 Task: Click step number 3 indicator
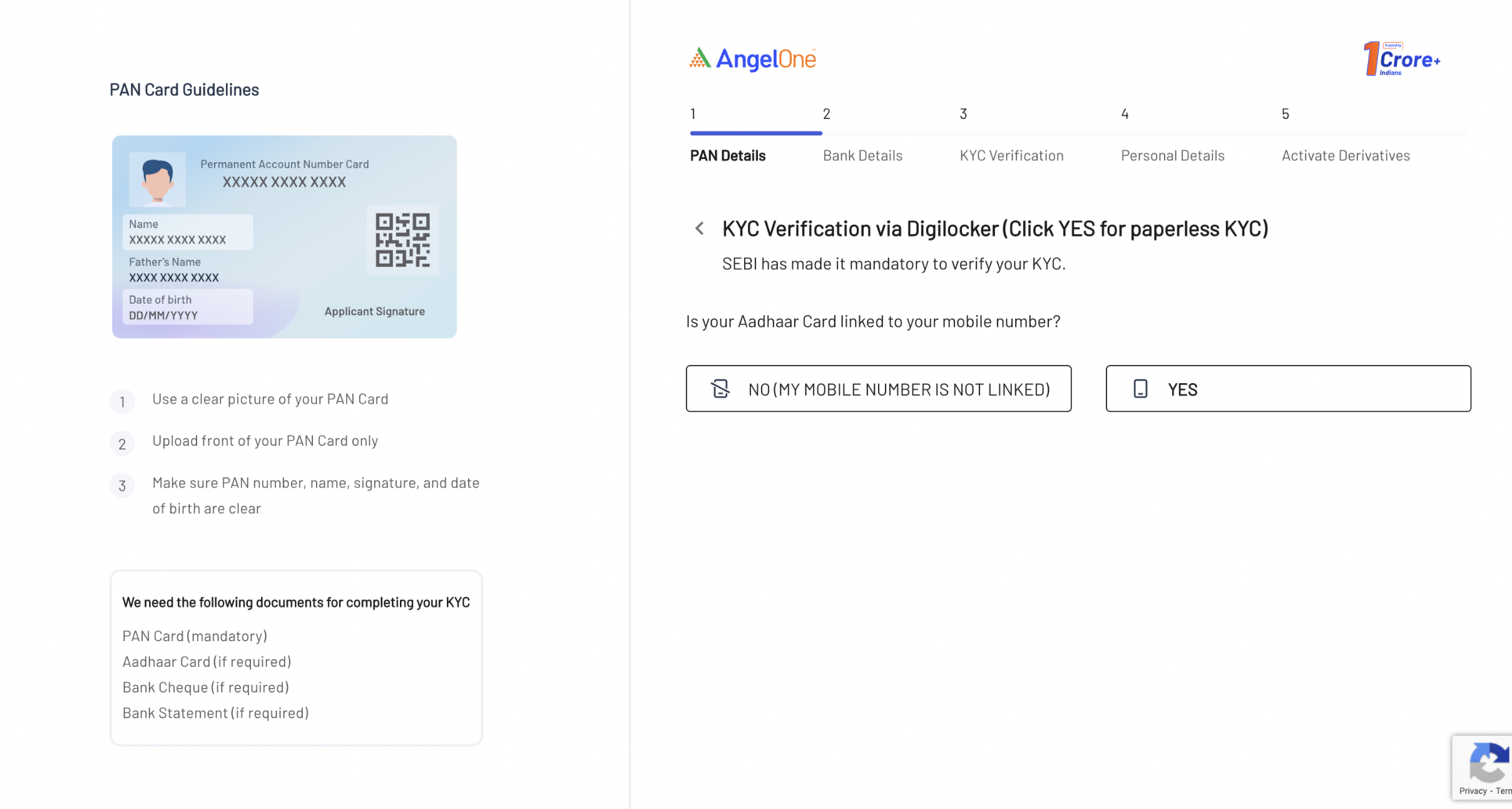pos(963,114)
